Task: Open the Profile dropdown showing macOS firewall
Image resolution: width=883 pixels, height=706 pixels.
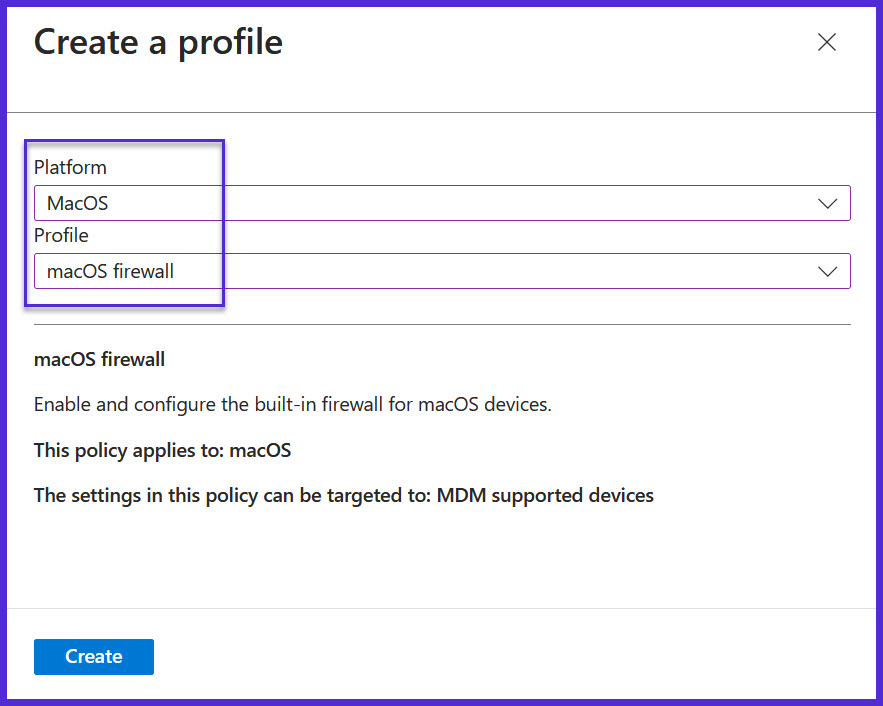Action: [442, 271]
